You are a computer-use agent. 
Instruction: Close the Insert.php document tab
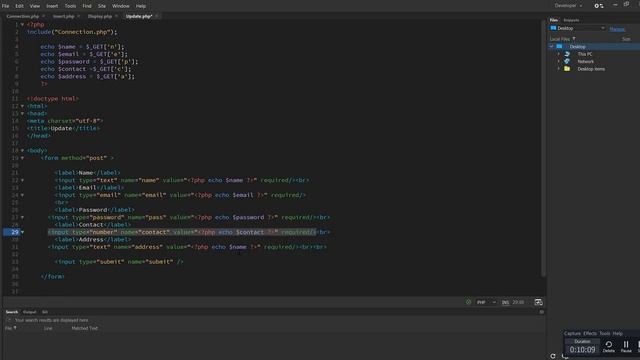click(x=78, y=16)
